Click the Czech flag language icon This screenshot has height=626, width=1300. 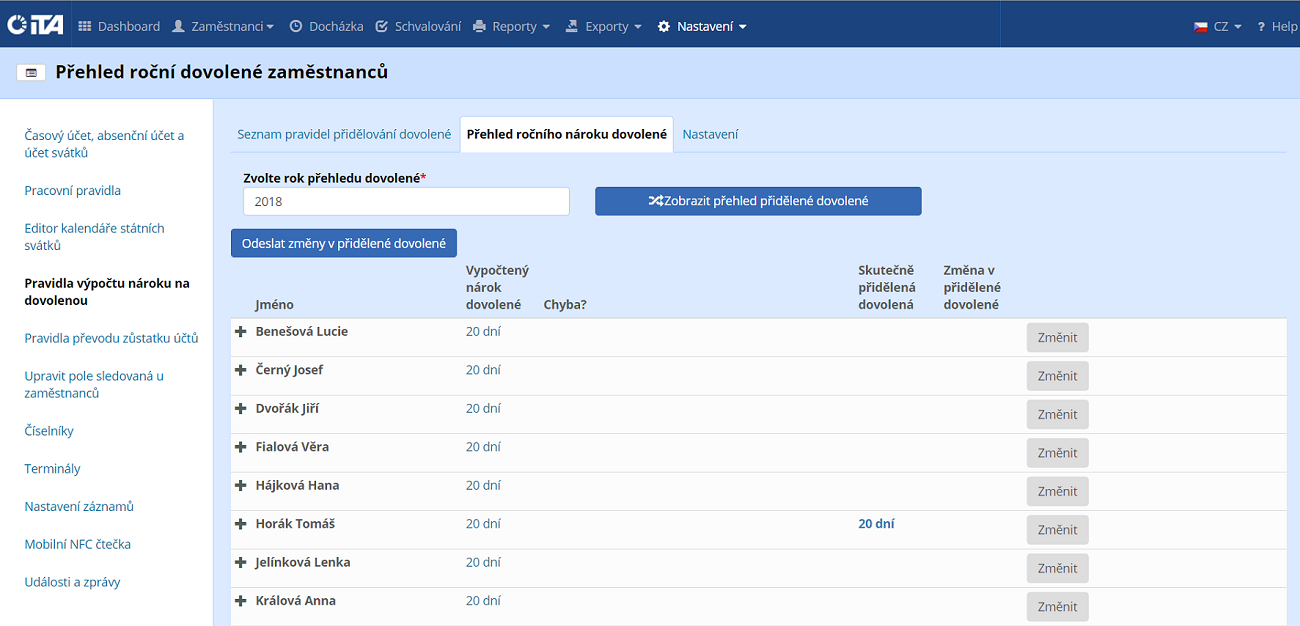(1200, 27)
